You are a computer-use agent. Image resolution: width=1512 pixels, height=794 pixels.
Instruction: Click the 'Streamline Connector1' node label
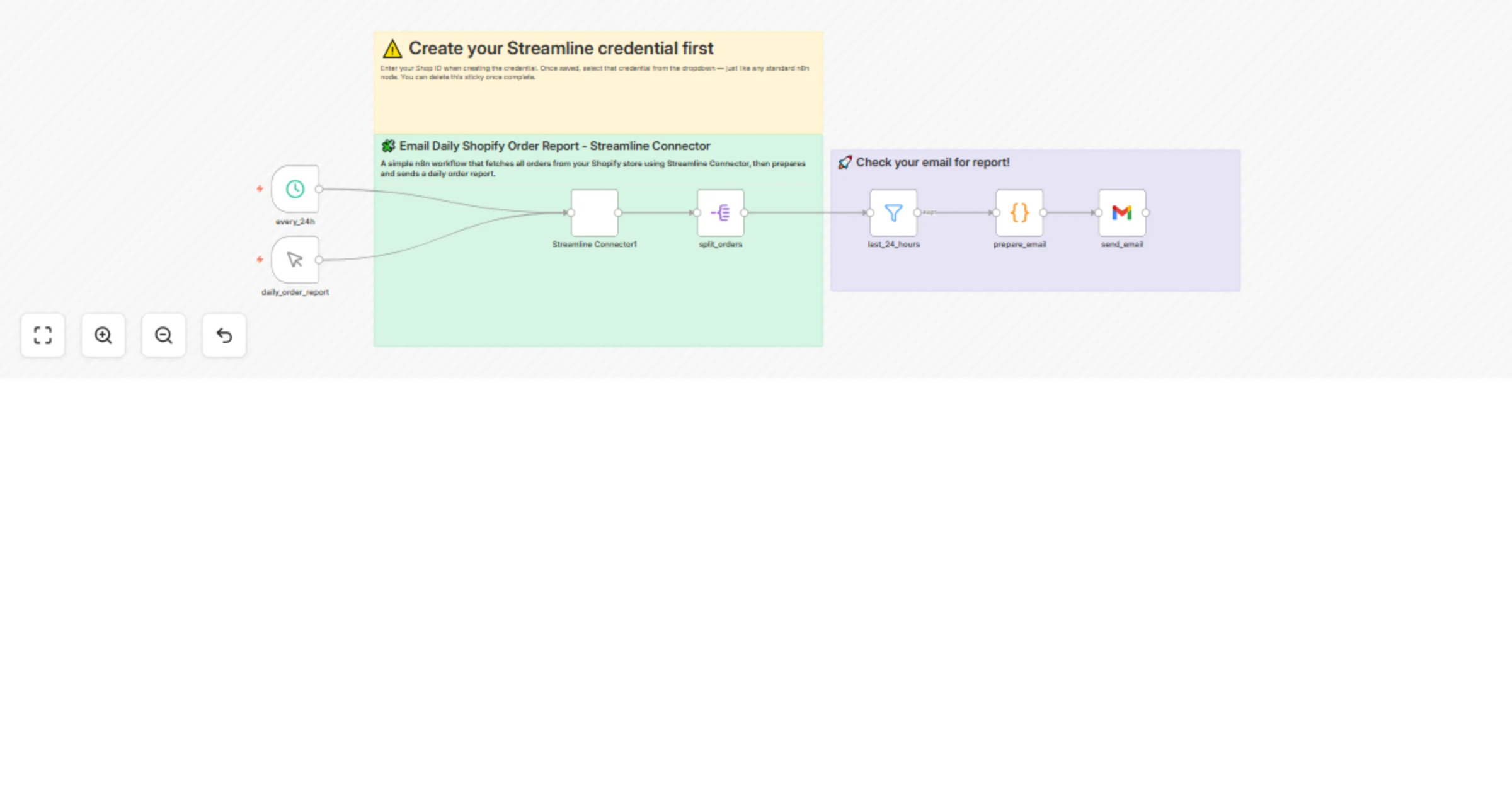coord(594,245)
